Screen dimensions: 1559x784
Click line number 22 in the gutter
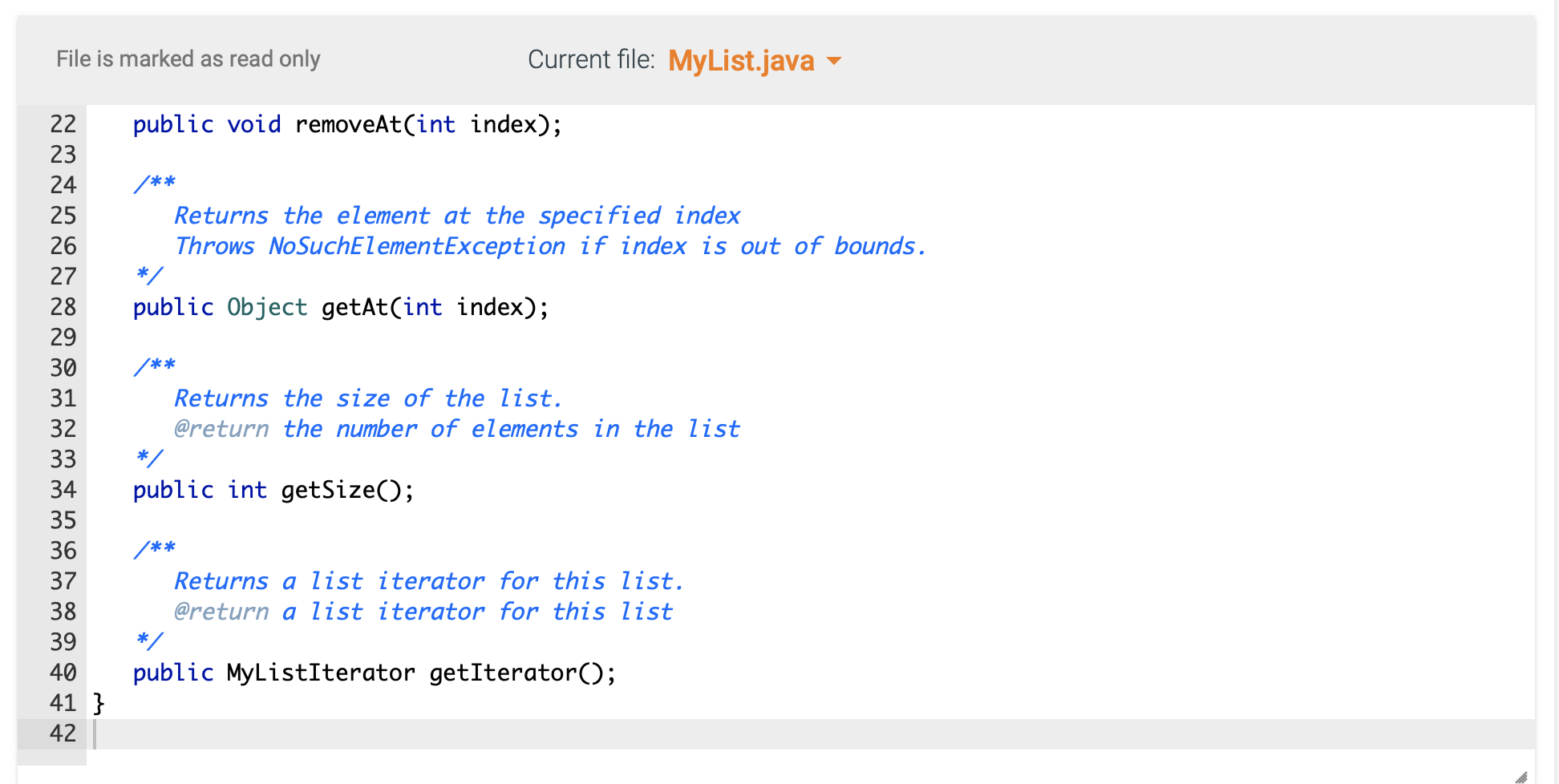click(x=63, y=124)
